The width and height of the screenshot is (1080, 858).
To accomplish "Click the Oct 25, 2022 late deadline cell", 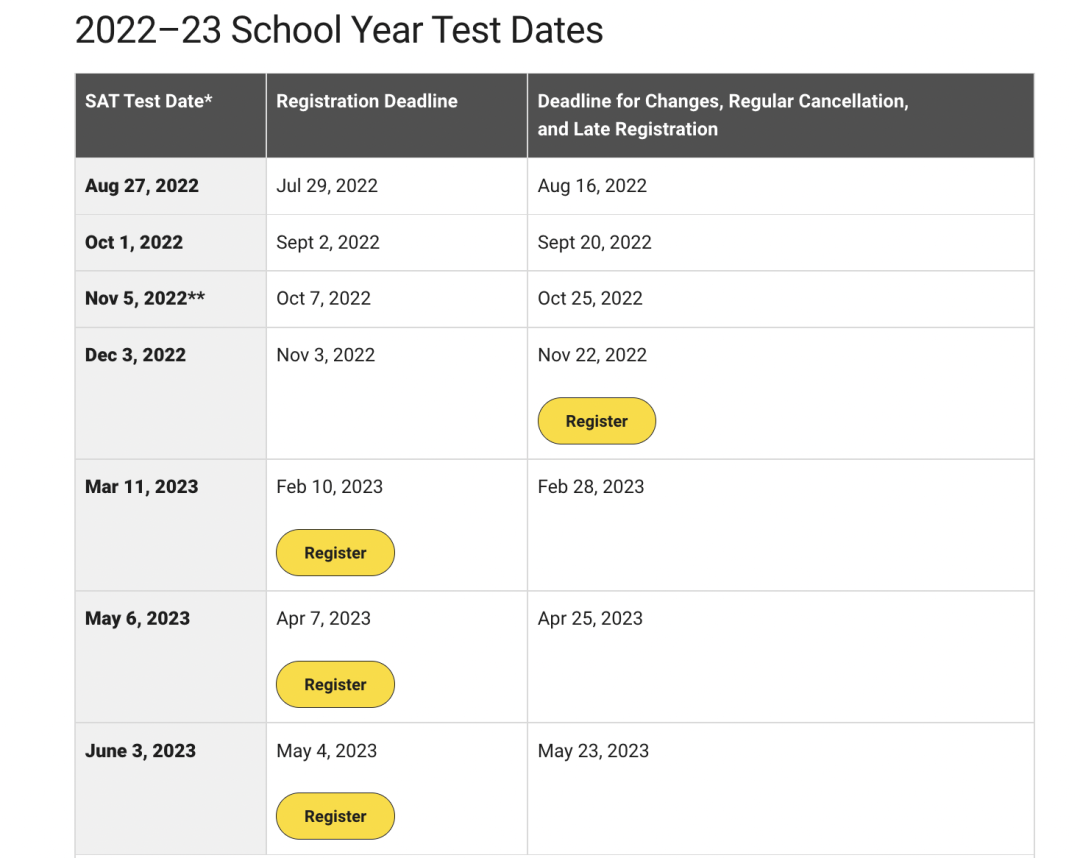I will click(780, 299).
